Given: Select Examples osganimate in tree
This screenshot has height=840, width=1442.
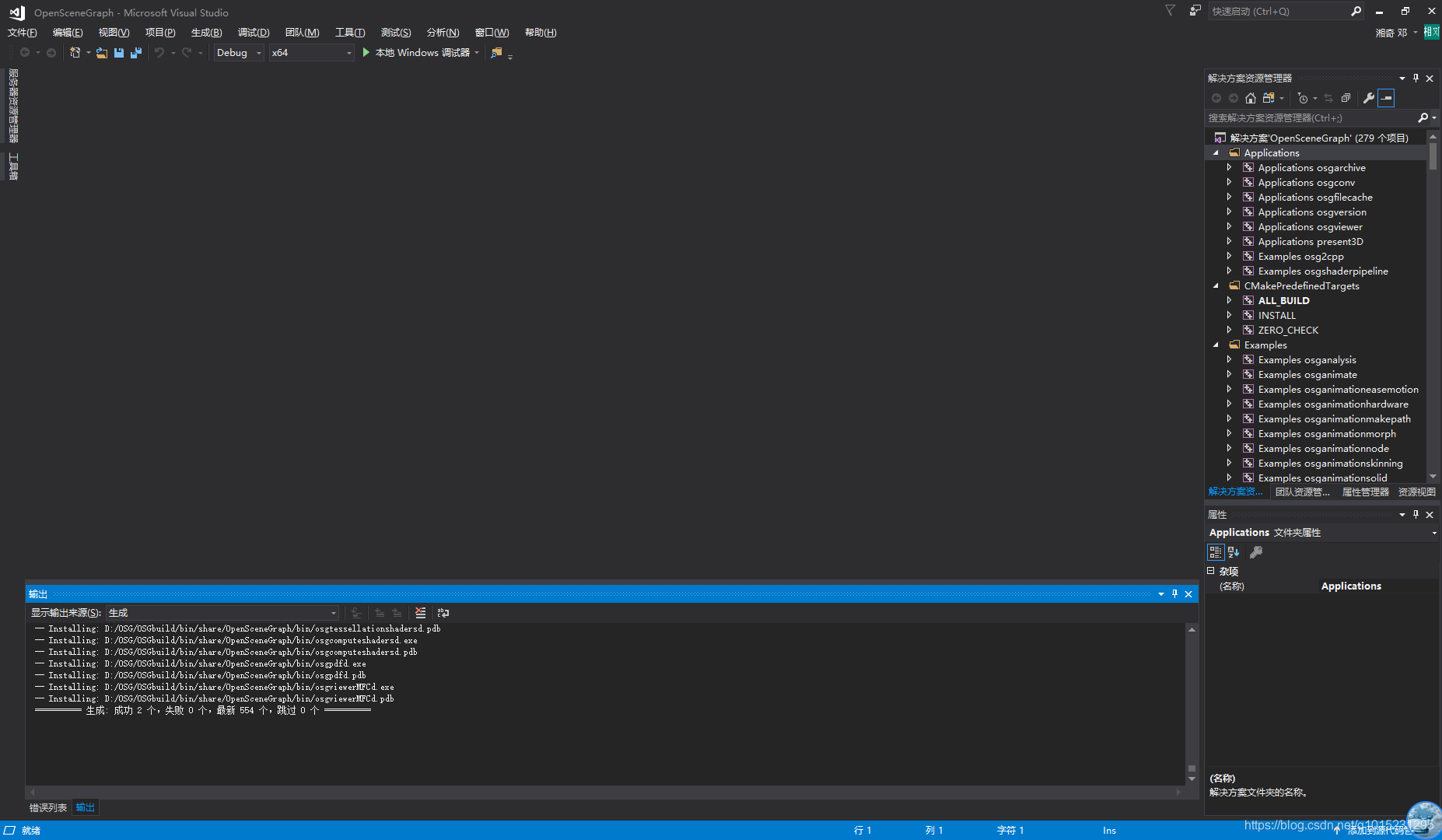Looking at the screenshot, I should click(x=1307, y=375).
